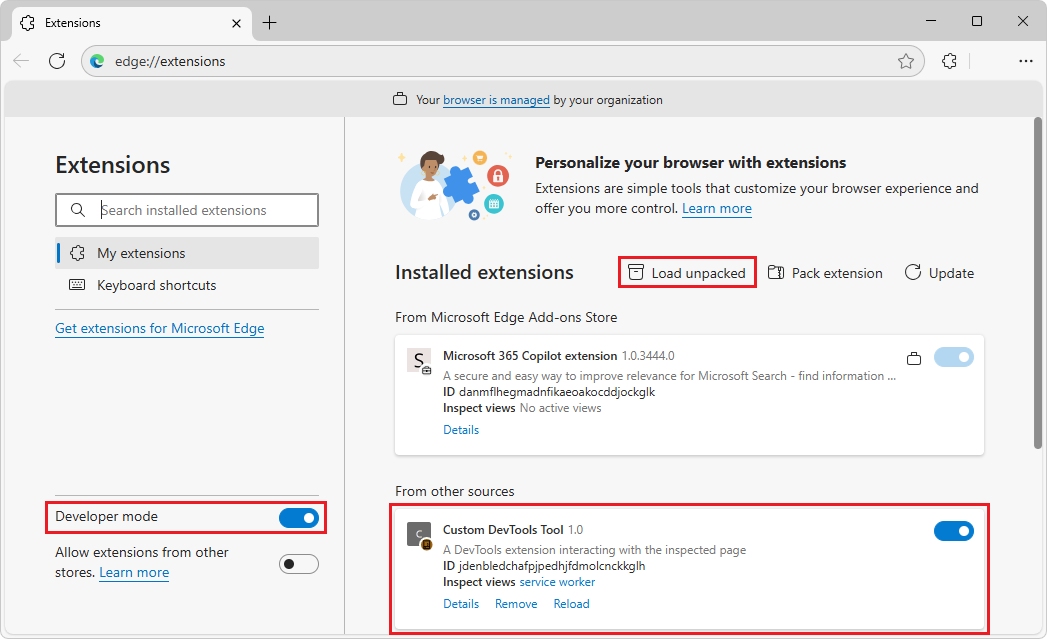Reload the page with the refresh icon
Viewport: 1047px width, 639px height.
[x=57, y=61]
